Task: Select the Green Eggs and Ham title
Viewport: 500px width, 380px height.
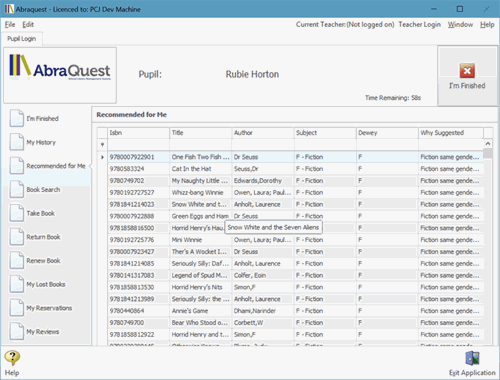Action: [201, 216]
